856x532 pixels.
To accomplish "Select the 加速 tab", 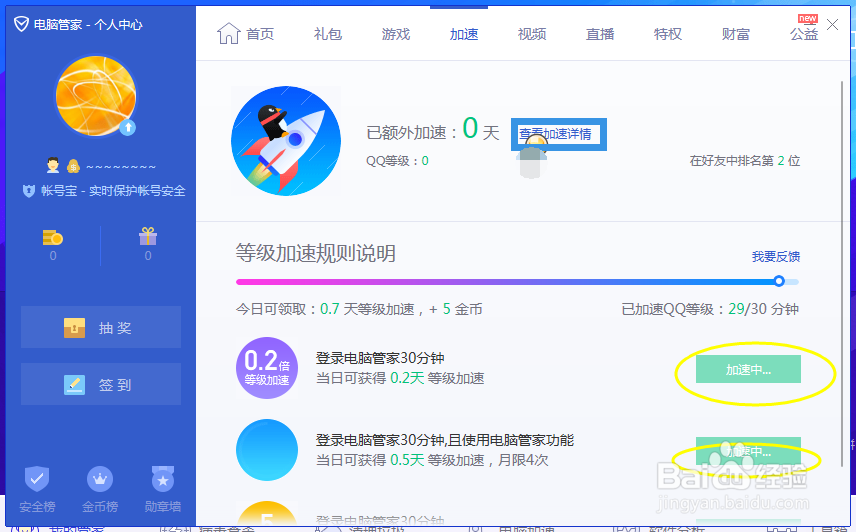I will 464,34.
